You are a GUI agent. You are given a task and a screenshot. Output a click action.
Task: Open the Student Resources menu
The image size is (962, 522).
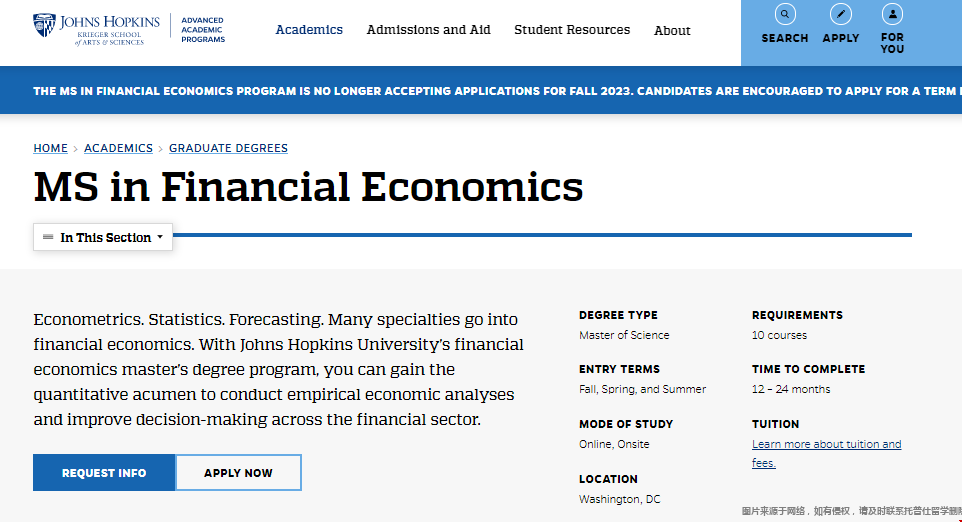pos(572,29)
